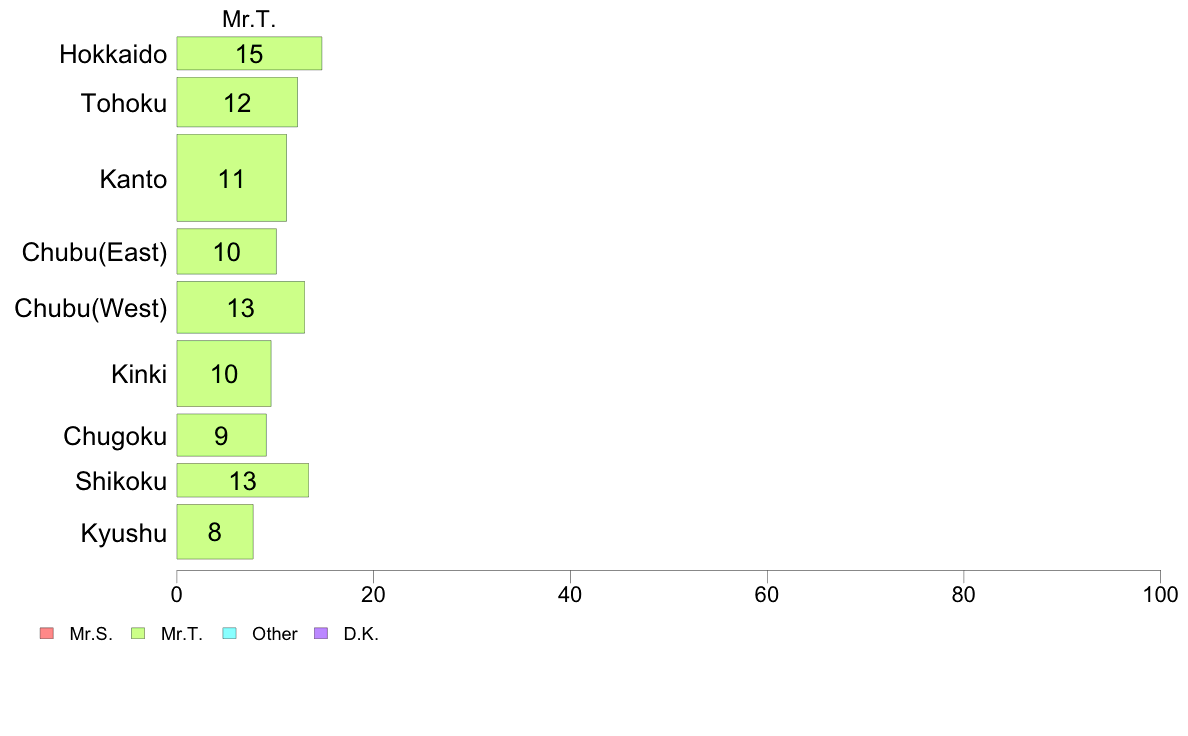Click the Other legend text label
This screenshot has height=736, width=1188.
tap(274, 634)
